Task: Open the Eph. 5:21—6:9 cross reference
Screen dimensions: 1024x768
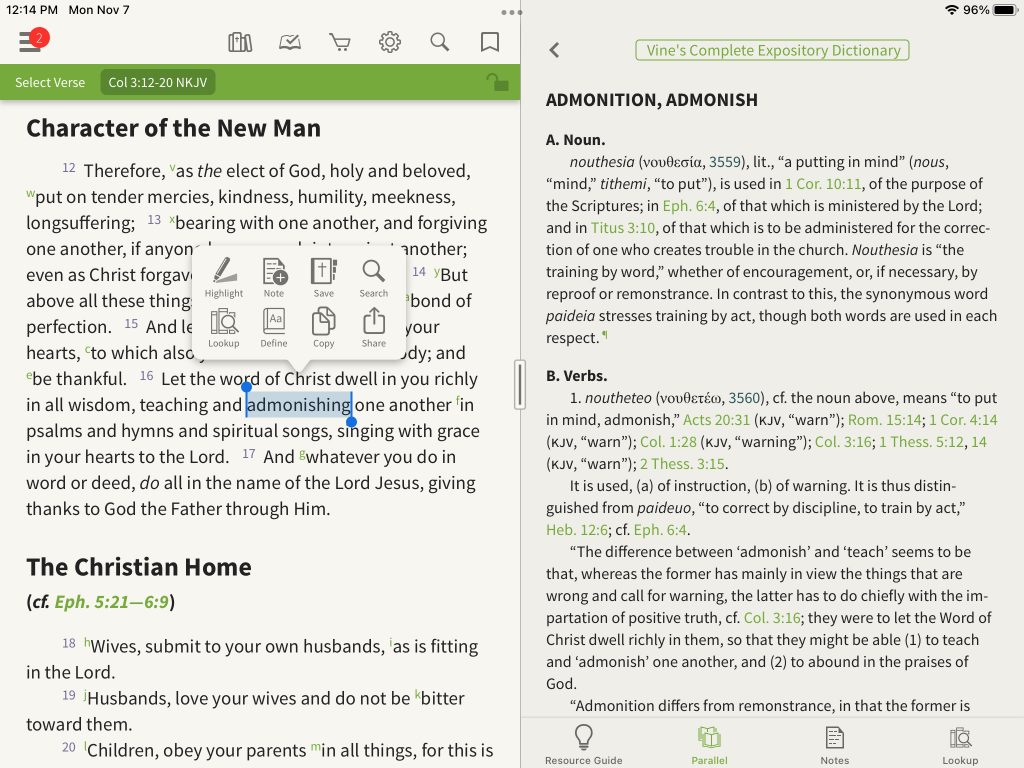Action: coord(112,601)
